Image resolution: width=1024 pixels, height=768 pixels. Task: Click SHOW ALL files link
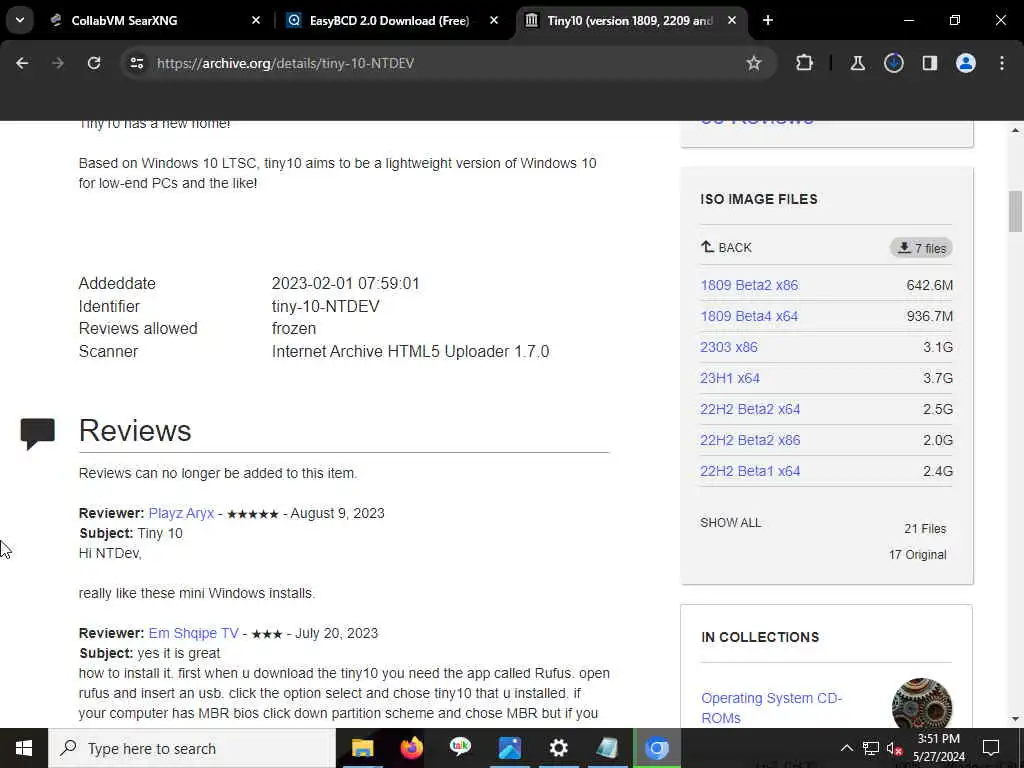tap(730, 522)
